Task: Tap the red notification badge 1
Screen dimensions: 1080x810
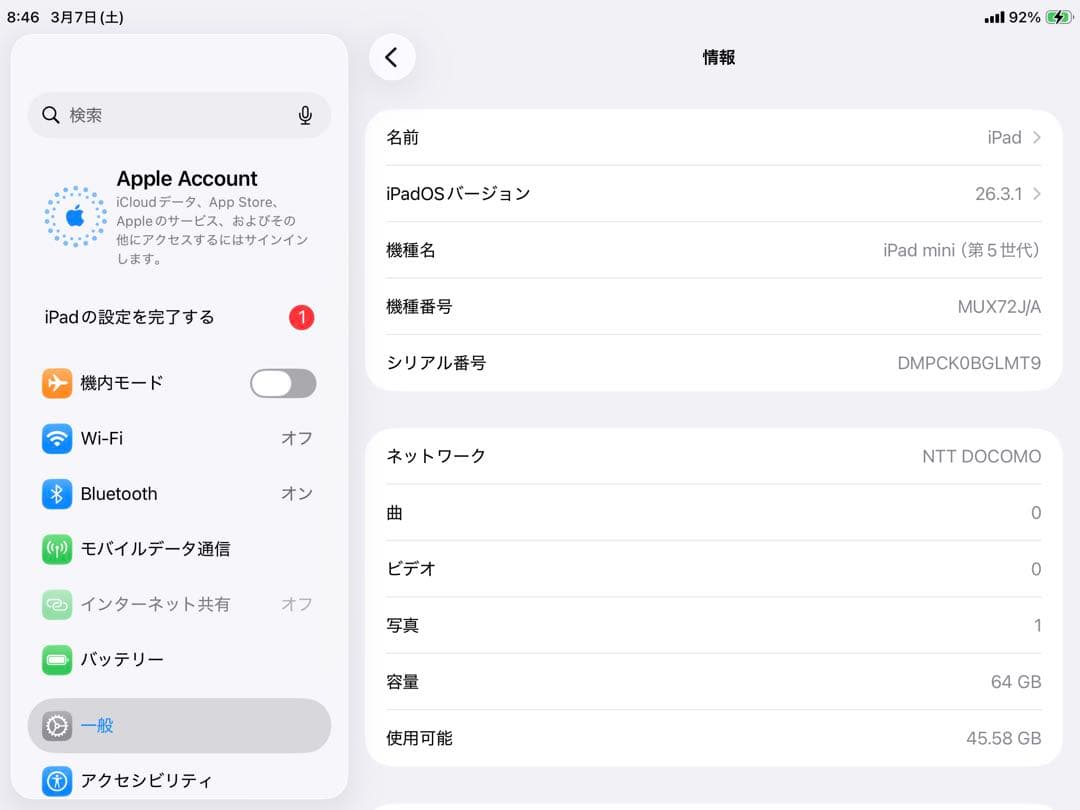Action: click(x=302, y=318)
